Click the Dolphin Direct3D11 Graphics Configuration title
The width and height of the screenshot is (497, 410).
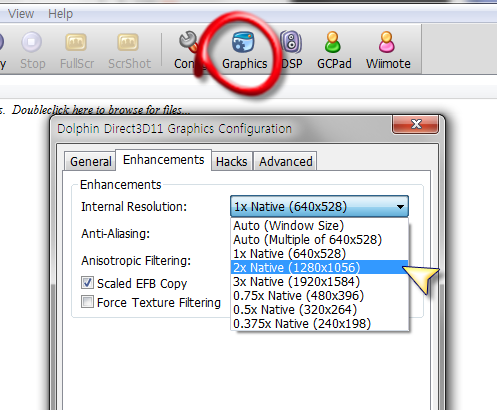[174, 129]
